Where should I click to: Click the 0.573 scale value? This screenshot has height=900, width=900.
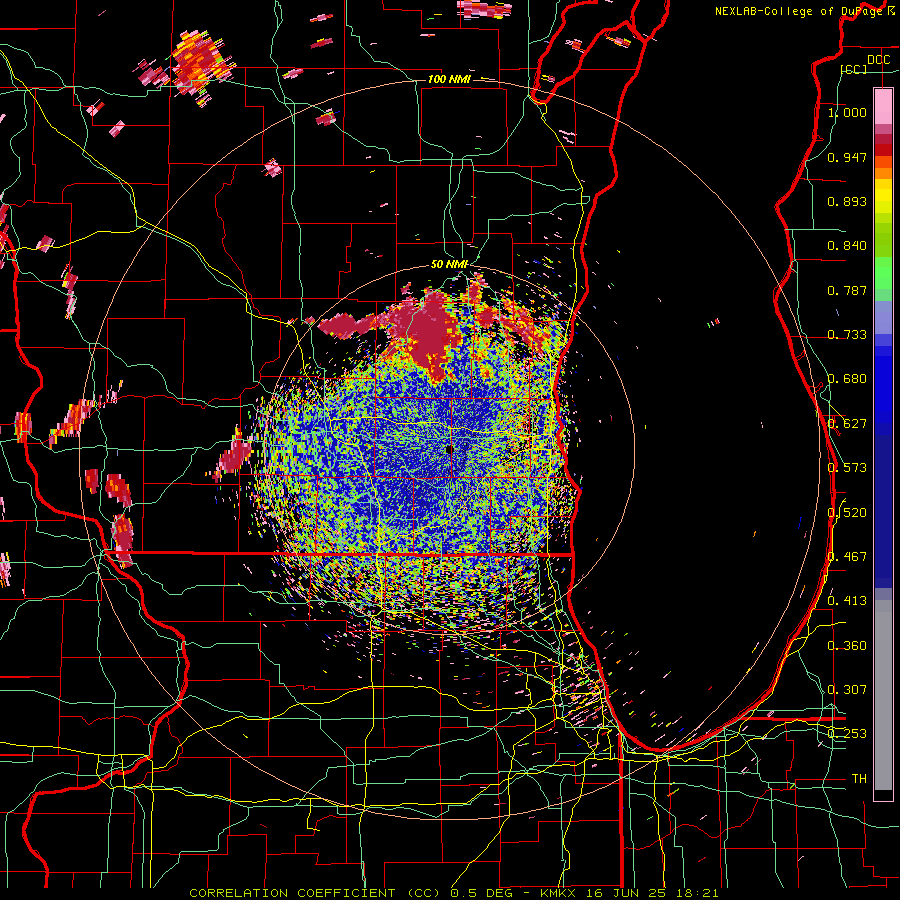click(x=847, y=468)
